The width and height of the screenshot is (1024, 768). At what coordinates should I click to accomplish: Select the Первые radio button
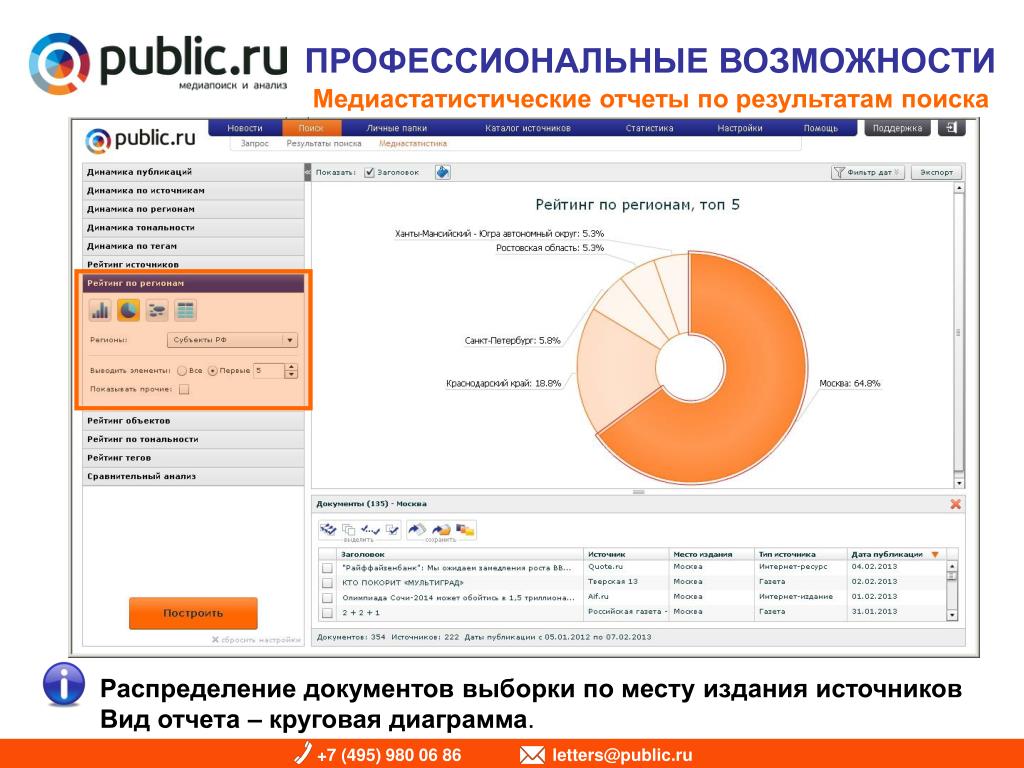[212, 370]
